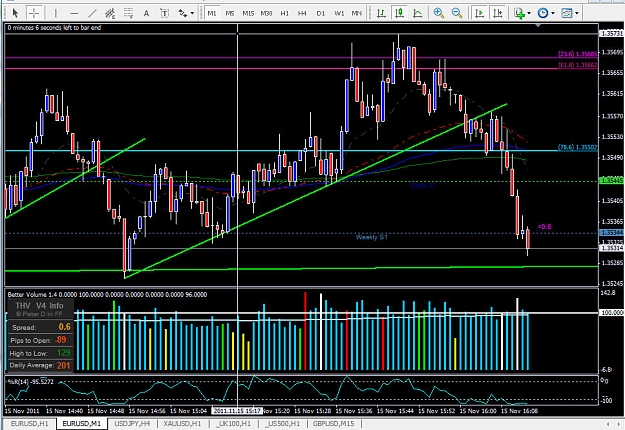The image size is (625, 430).
Task: Switch to the M1 timeframe
Action: [212, 13]
